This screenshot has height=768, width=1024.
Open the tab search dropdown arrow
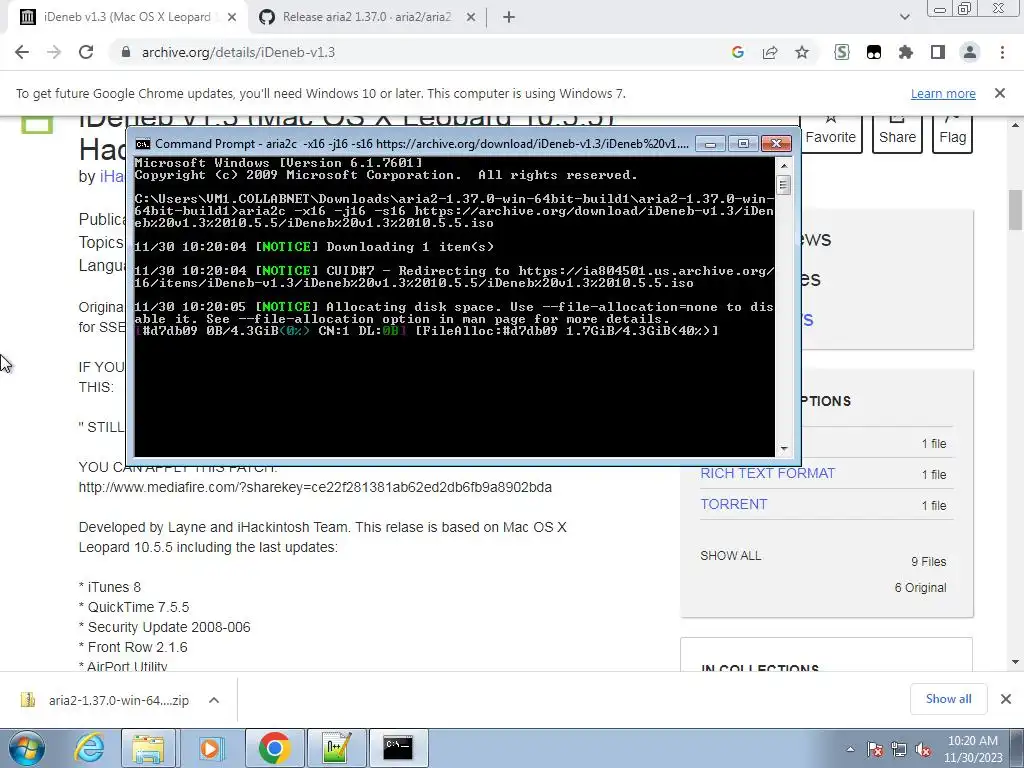[904, 17]
